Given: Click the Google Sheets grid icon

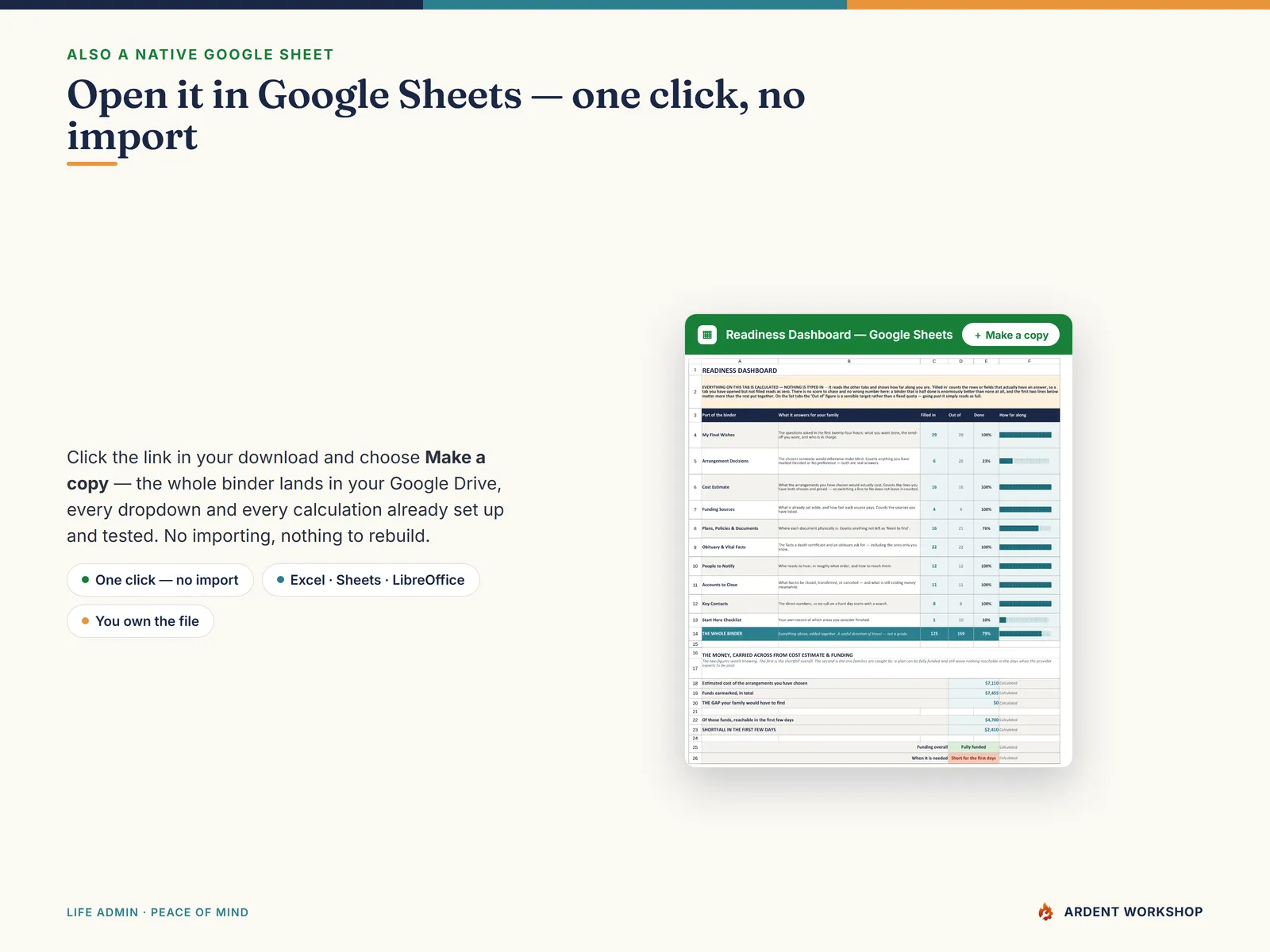Looking at the screenshot, I should pos(706,335).
